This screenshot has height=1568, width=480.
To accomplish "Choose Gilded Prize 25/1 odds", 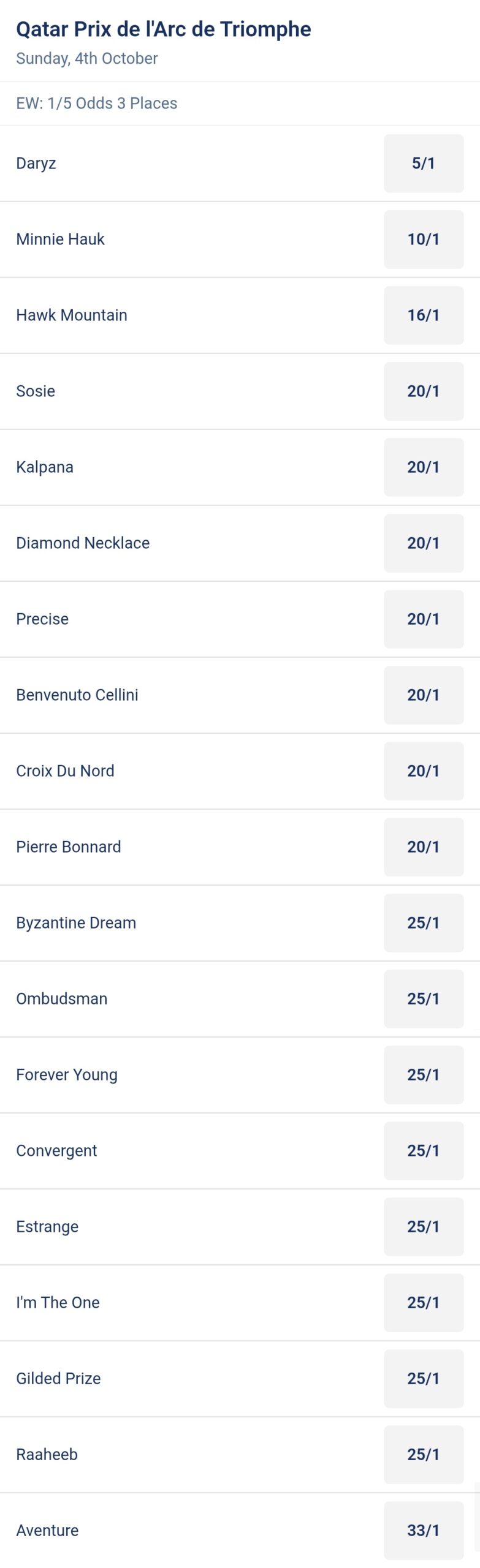I will (x=424, y=1379).
